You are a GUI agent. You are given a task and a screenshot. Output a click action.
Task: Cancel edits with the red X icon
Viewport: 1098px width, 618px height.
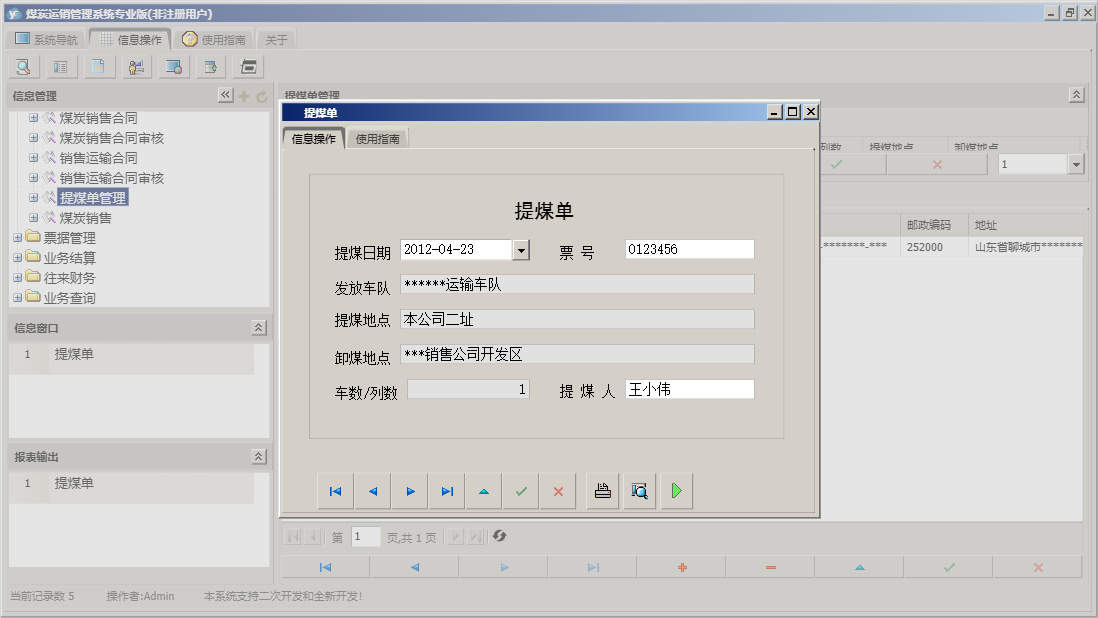click(x=557, y=490)
